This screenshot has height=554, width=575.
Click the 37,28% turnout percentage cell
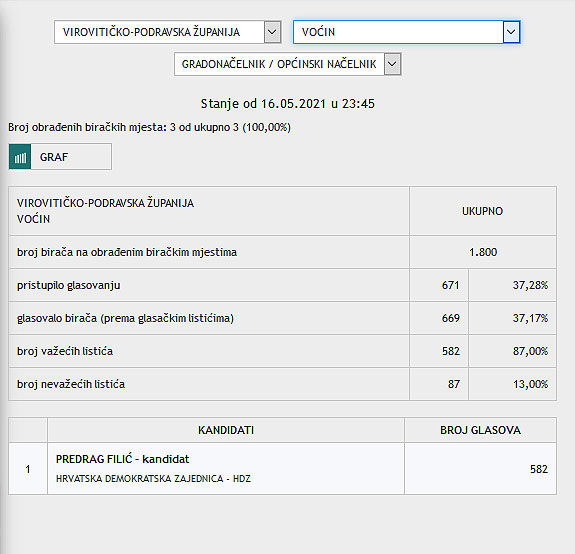[x=512, y=285]
